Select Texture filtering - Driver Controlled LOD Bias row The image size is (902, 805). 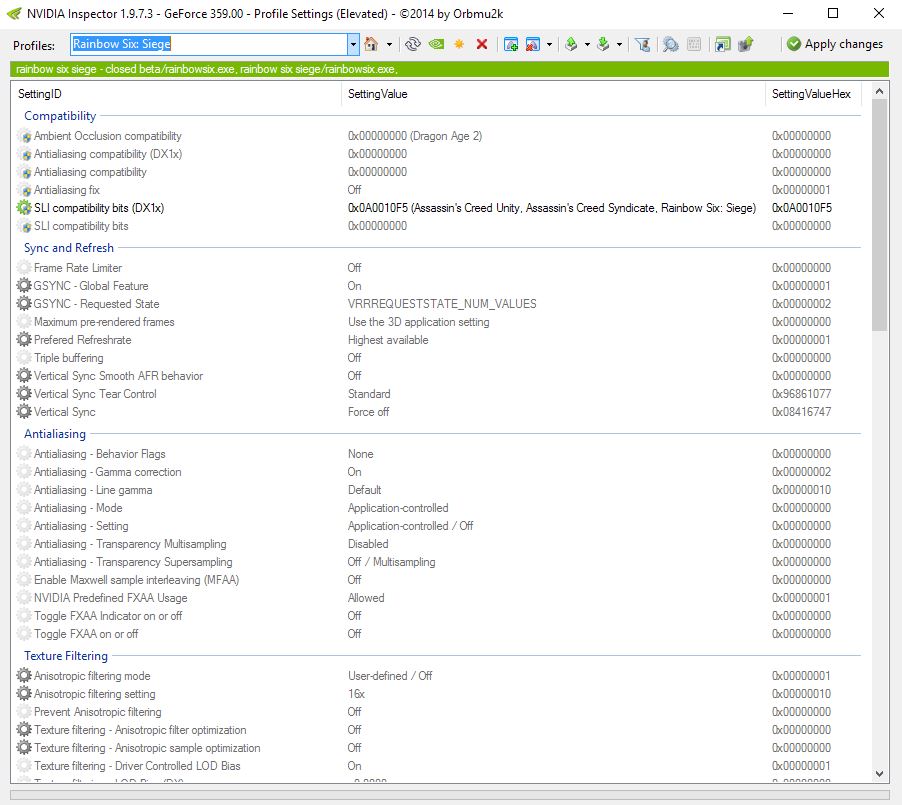click(x=438, y=766)
